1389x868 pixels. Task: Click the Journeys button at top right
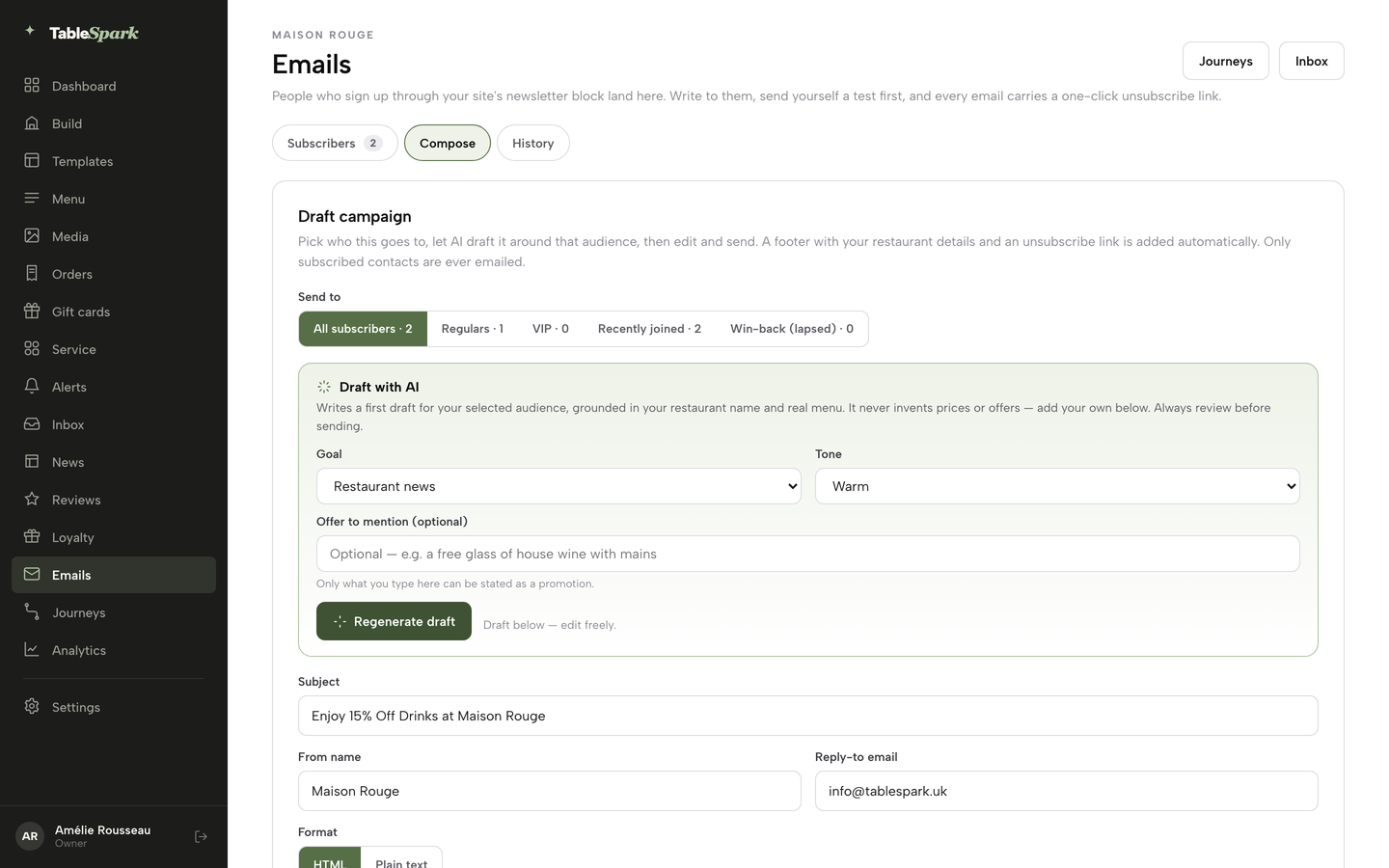click(1226, 61)
